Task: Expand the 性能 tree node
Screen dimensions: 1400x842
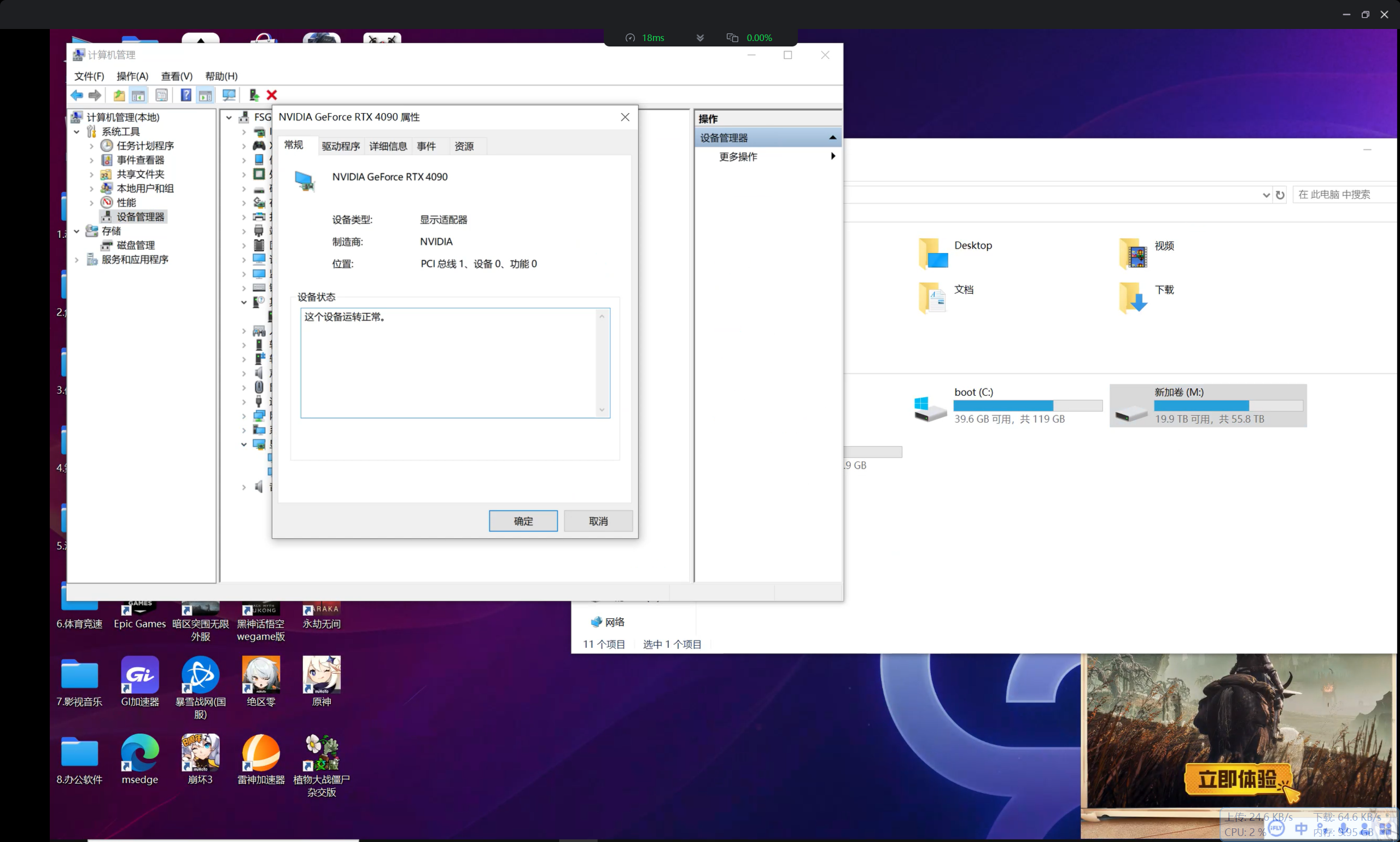Action: tap(91, 202)
